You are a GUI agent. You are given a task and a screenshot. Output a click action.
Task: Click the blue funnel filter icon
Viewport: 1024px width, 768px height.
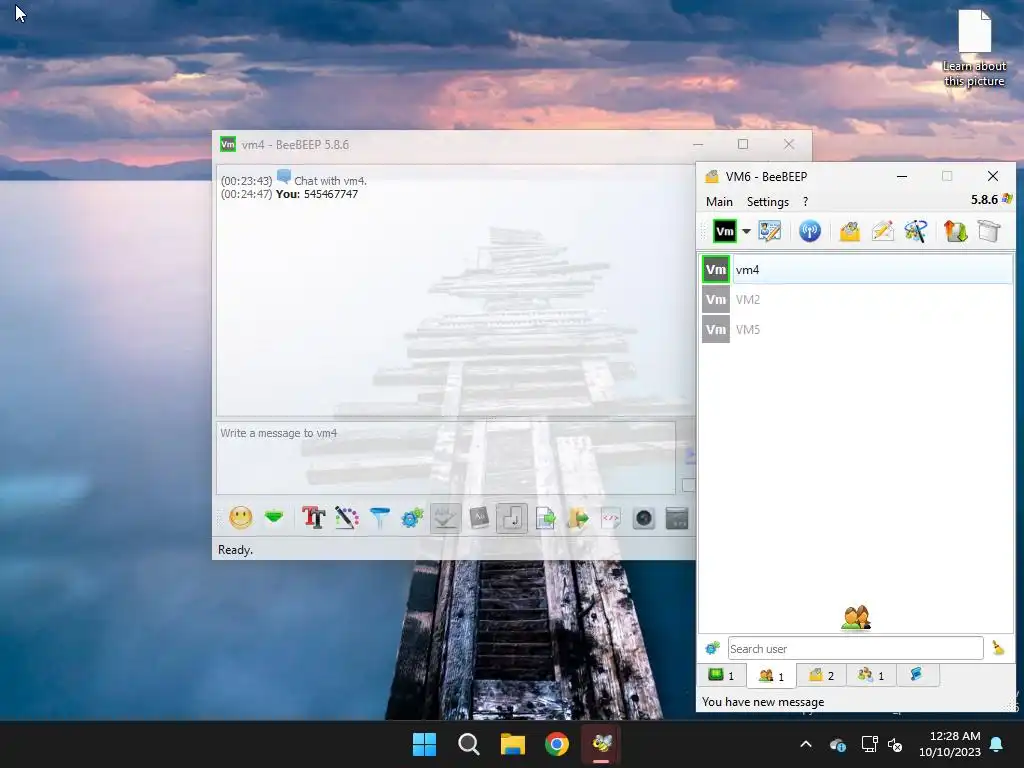click(x=379, y=519)
